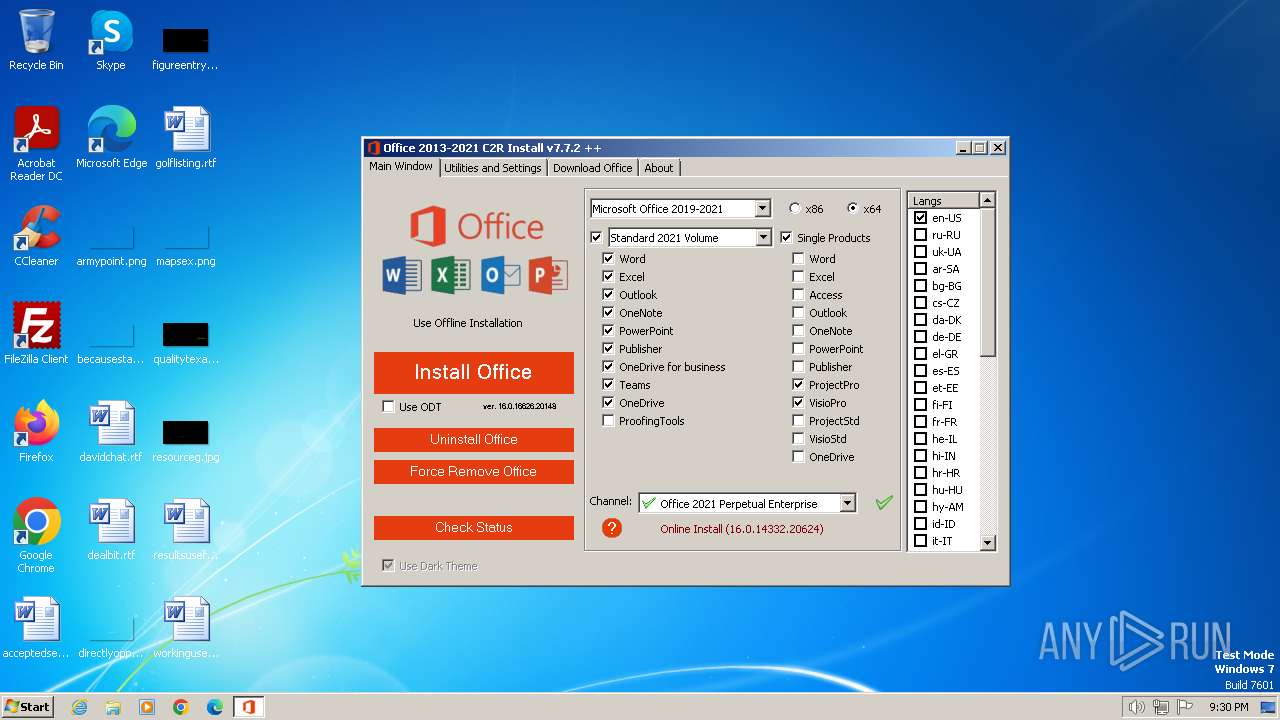
Task: Click down arrow of Langs scrollbar
Action: pyautogui.click(x=988, y=543)
